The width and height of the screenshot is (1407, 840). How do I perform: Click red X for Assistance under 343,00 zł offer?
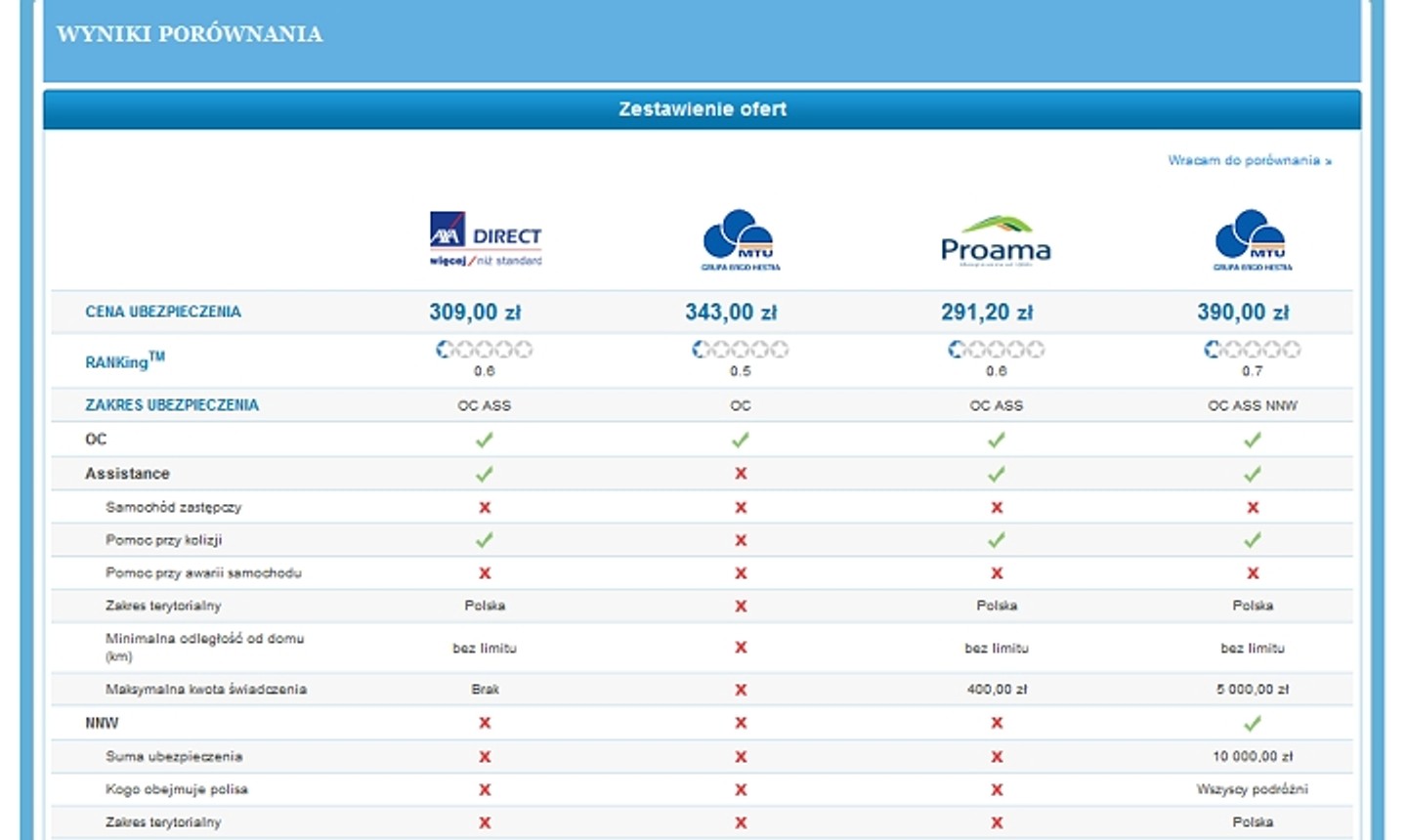[741, 474]
